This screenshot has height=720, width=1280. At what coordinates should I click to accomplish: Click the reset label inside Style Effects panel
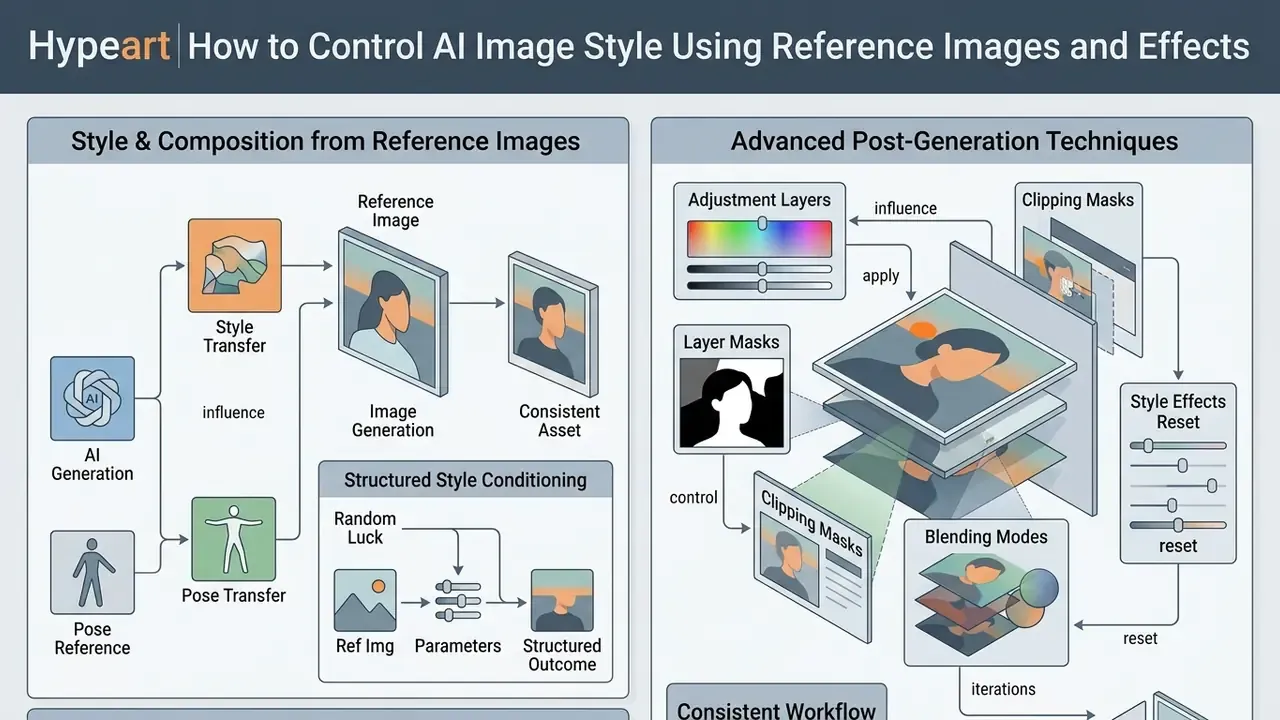1178,546
